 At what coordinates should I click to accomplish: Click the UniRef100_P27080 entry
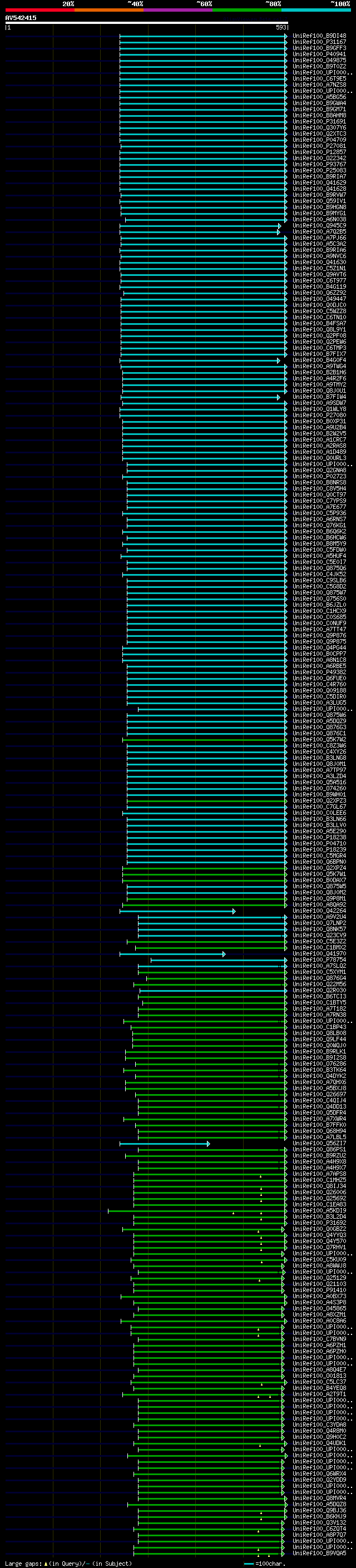[x=319, y=415]
